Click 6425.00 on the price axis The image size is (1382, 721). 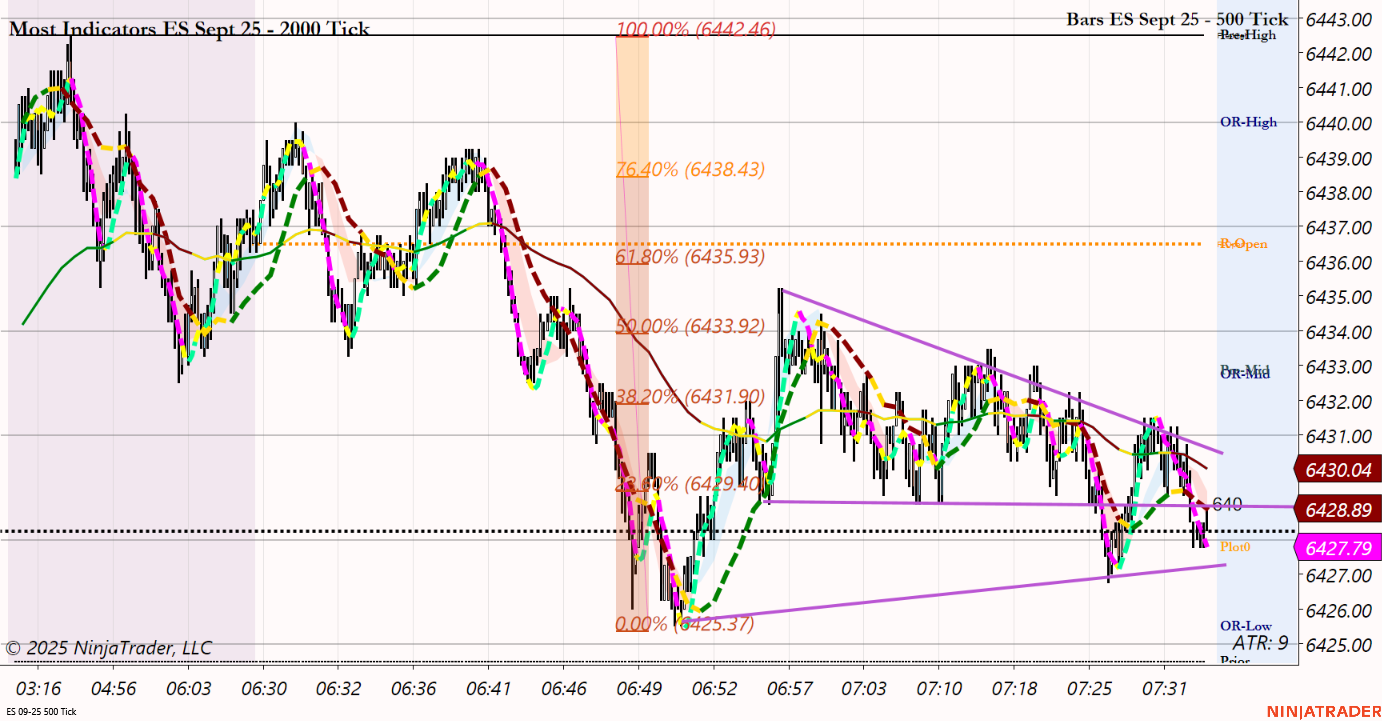(x=1339, y=645)
